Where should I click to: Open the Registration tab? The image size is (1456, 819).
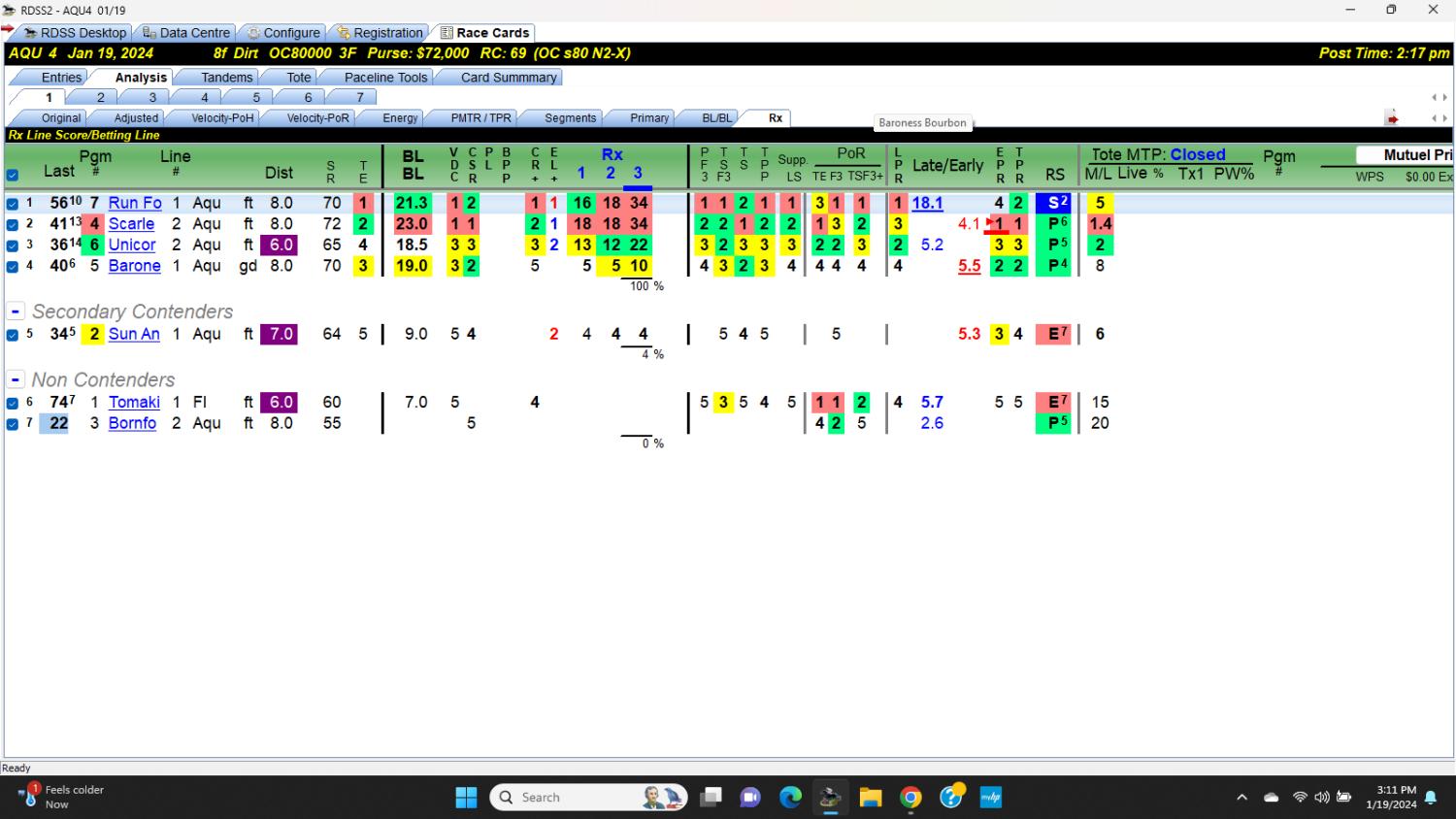point(380,33)
